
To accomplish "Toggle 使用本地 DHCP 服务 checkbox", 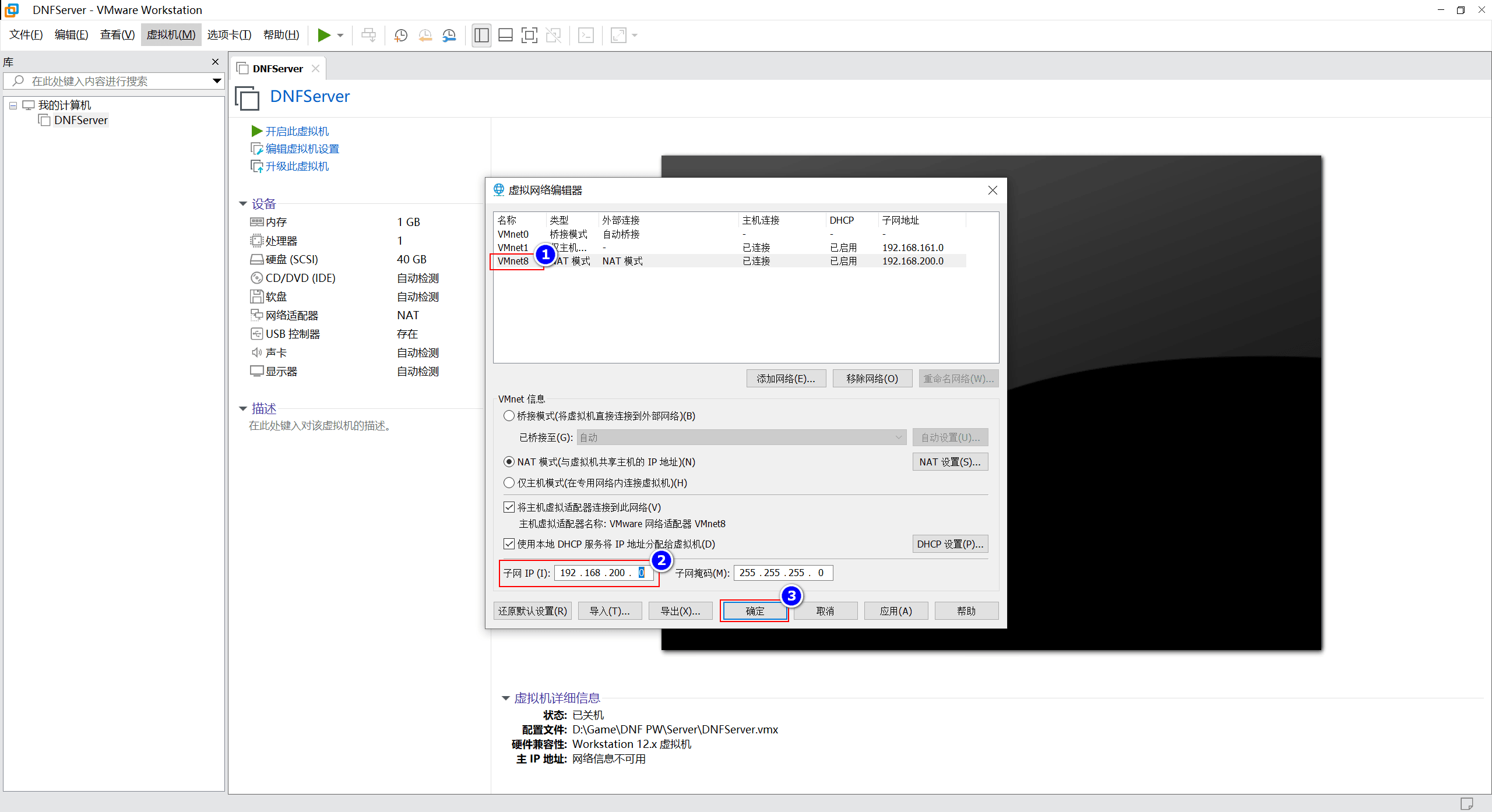I will (509, 544).
